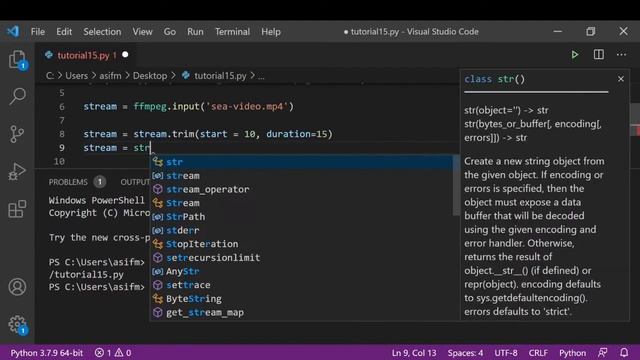Click 'asifm' in the breadcrumb path
This screenshot has height=360, width=640.
click(x=110, y=76)
